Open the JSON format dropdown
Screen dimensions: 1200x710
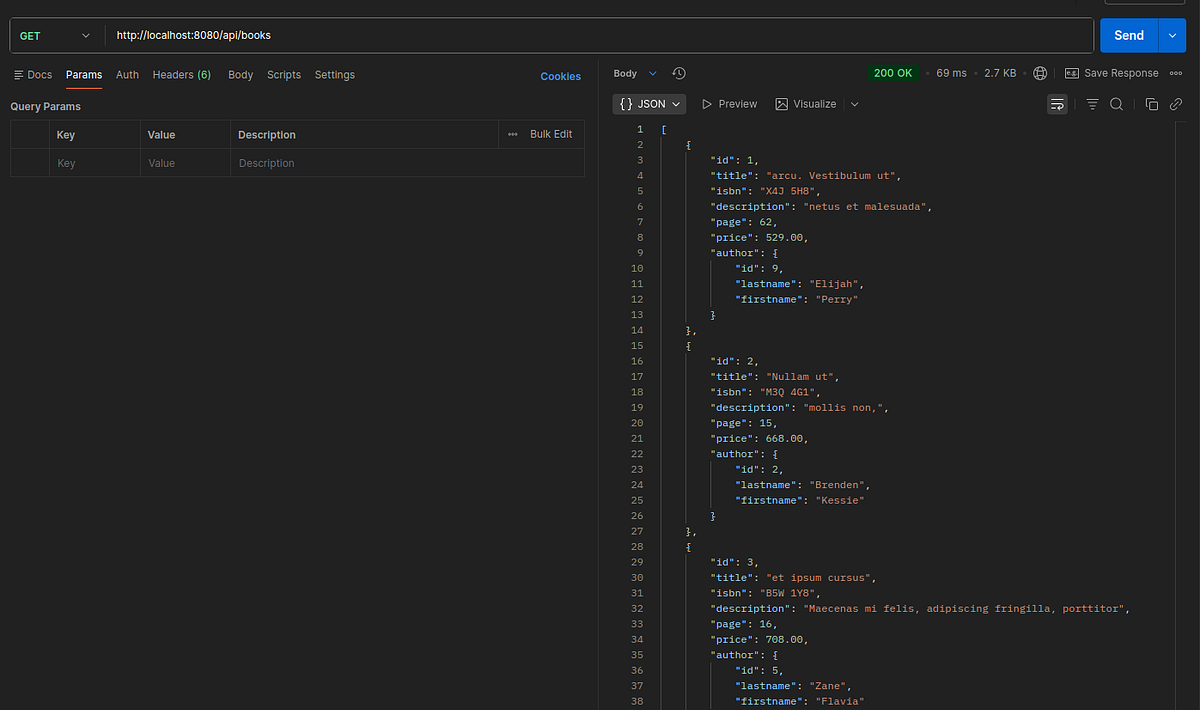coord(650,104)
